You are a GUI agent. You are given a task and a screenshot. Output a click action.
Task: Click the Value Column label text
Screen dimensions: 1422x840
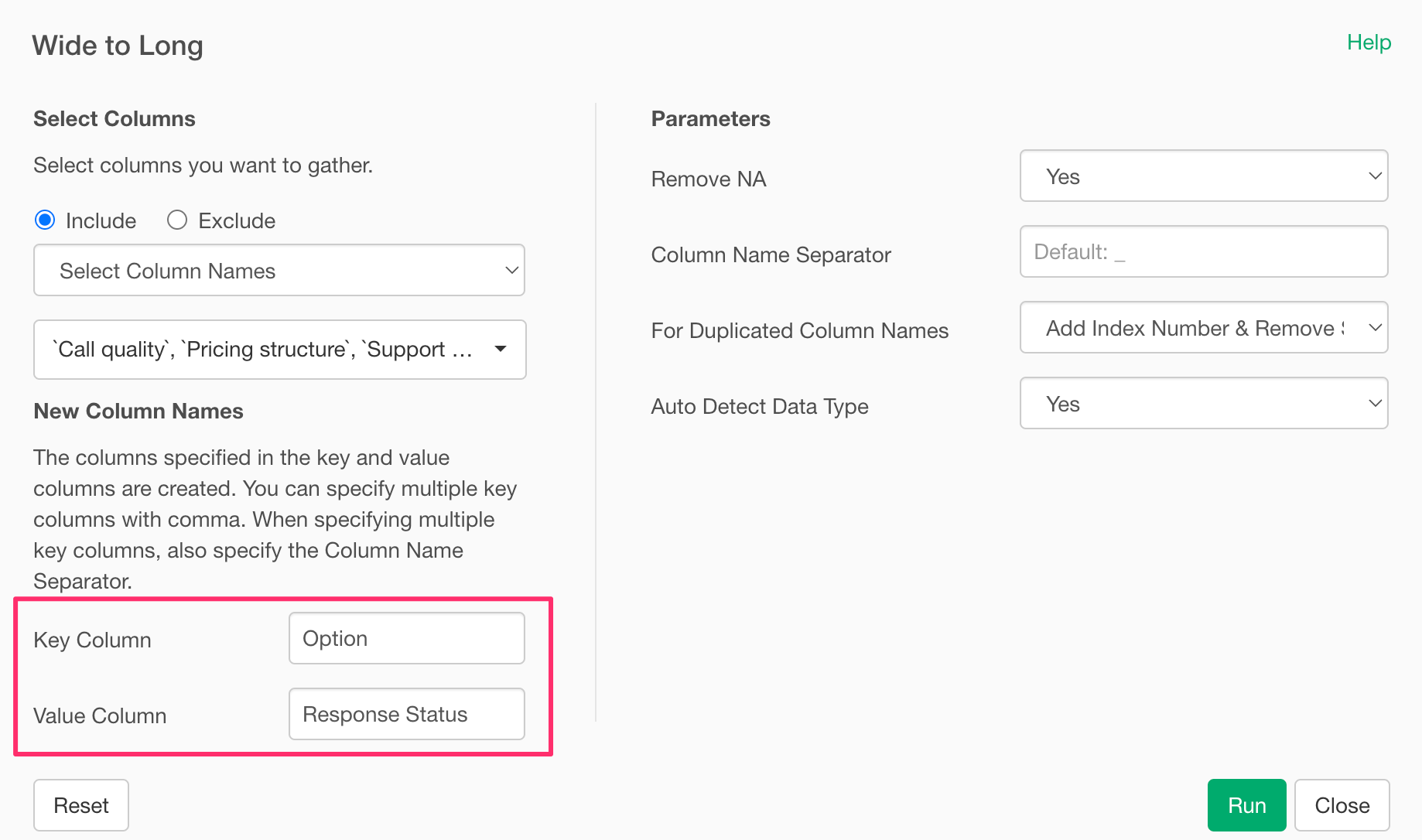click(100, 716)
